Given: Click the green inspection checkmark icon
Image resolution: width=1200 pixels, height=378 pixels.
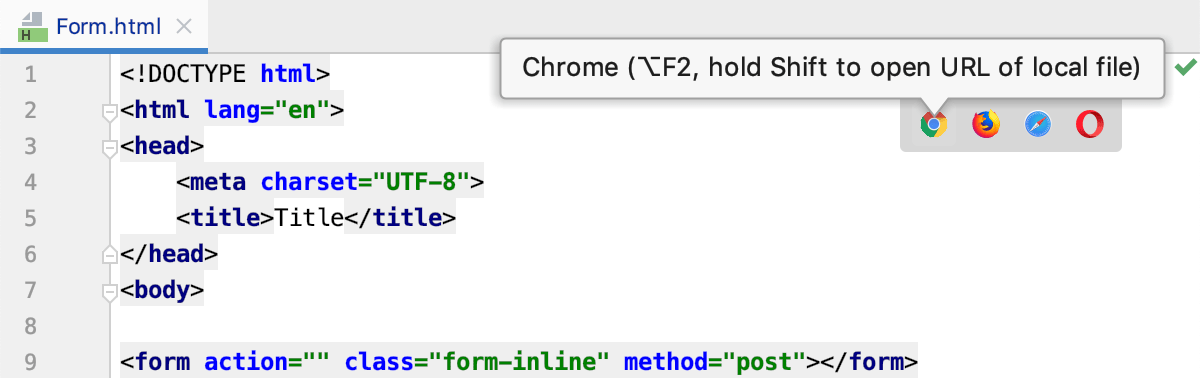Looking at the screenshot, I should tap(1185, 67).
